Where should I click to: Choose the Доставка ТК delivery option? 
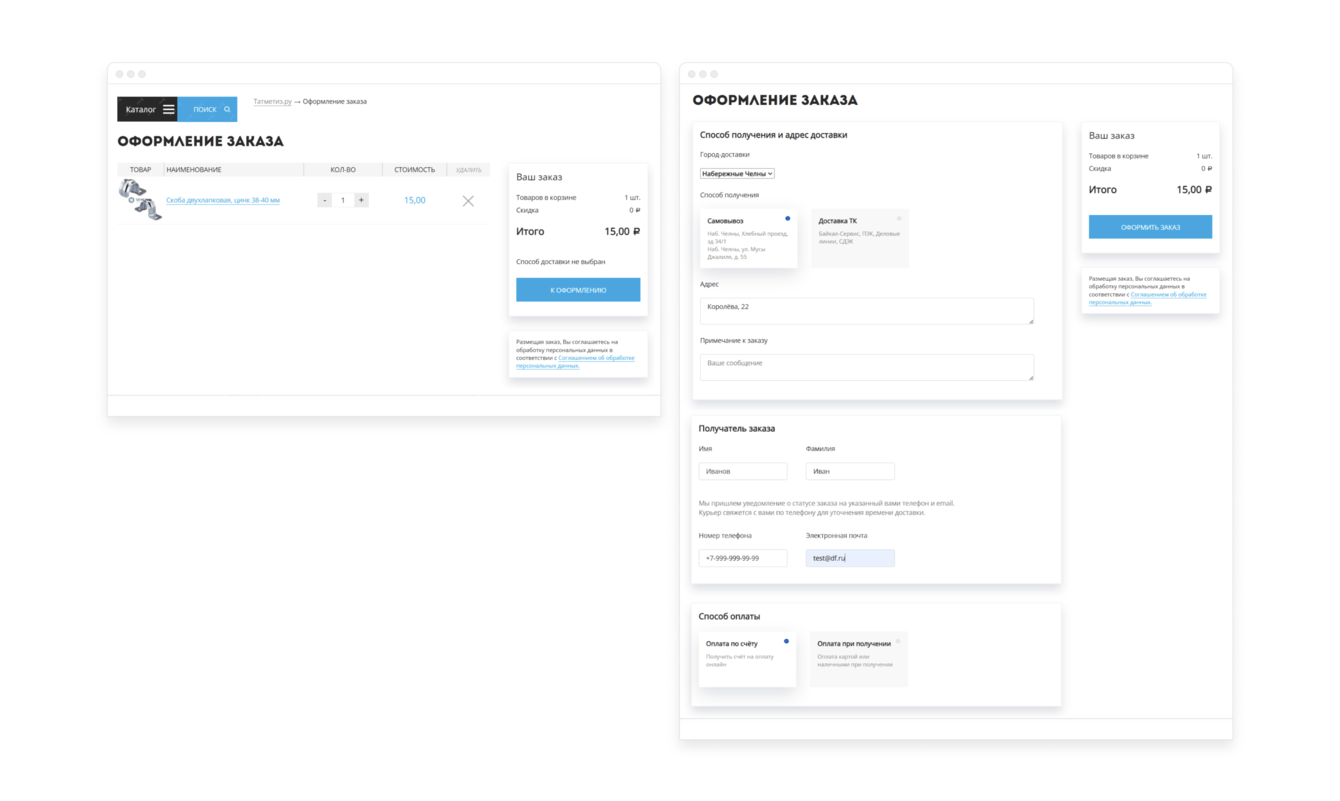(x=859, y=239)
